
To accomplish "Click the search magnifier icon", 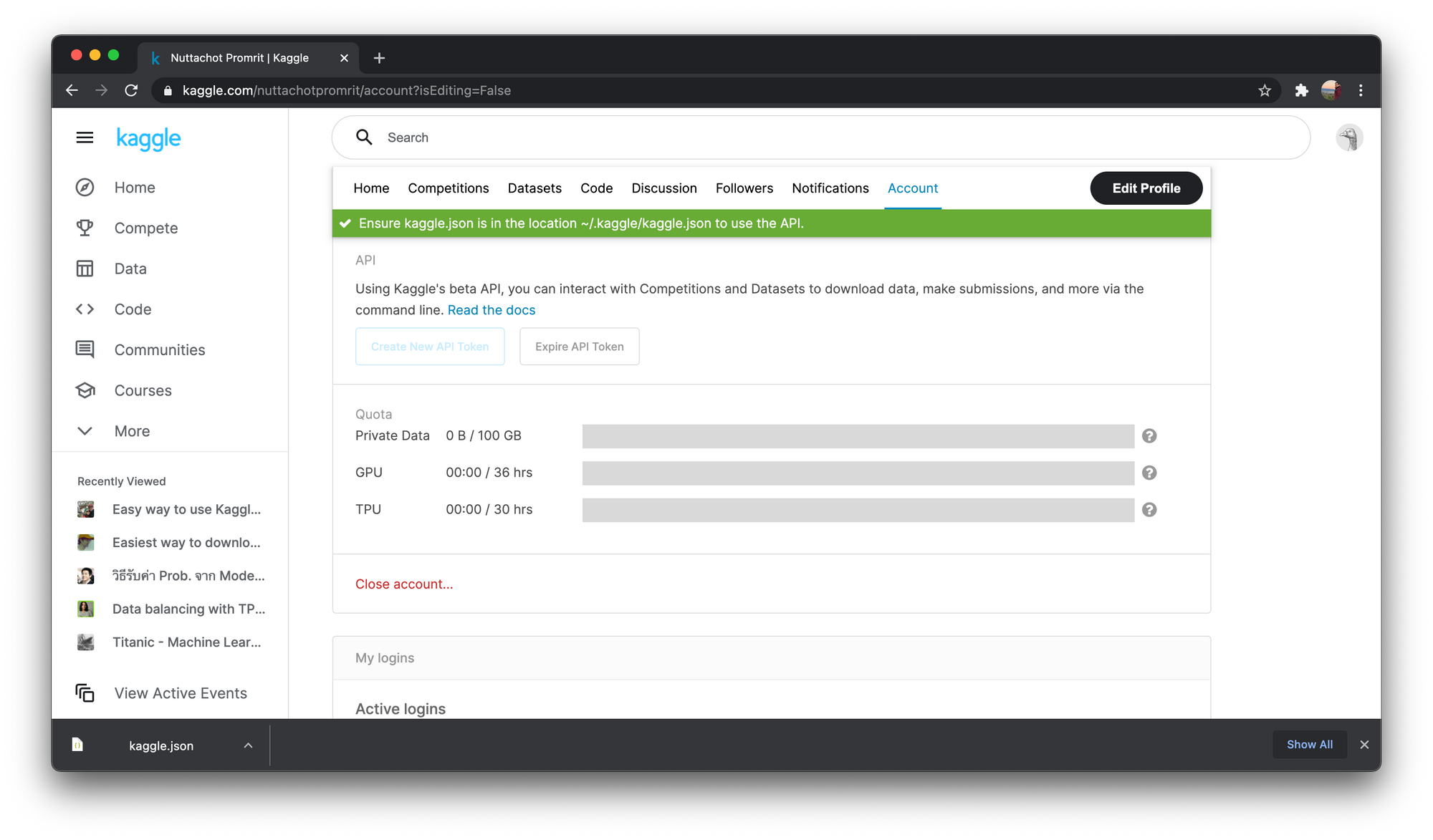I will (364, 137).
